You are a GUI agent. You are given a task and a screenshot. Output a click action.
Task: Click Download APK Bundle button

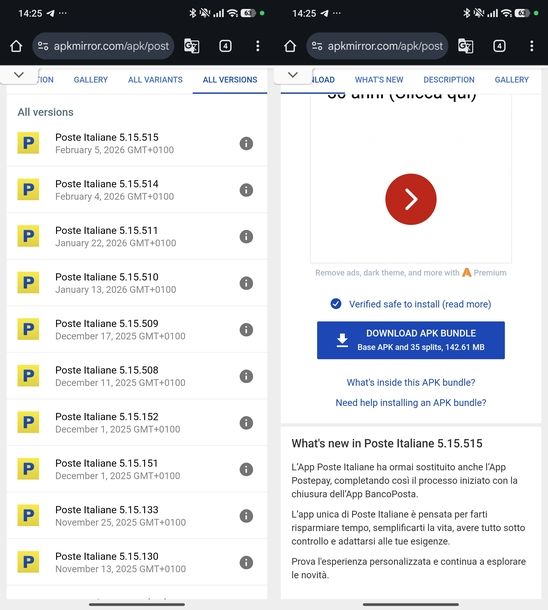[x=411, y=340]
